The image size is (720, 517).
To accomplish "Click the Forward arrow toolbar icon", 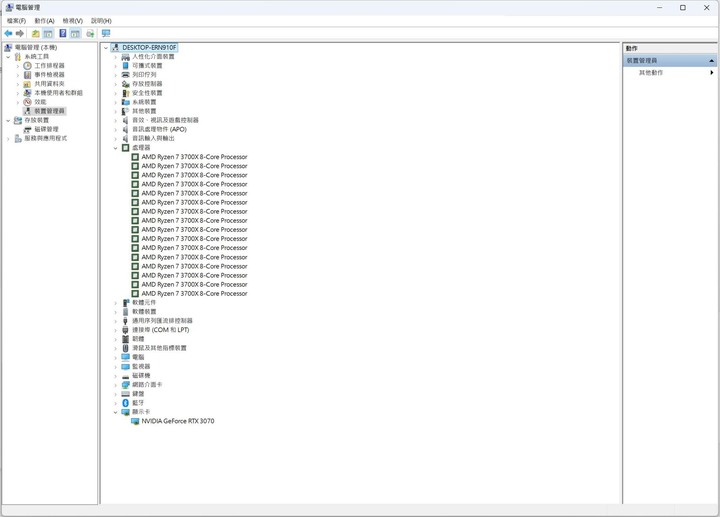I will tap(20, 34).
